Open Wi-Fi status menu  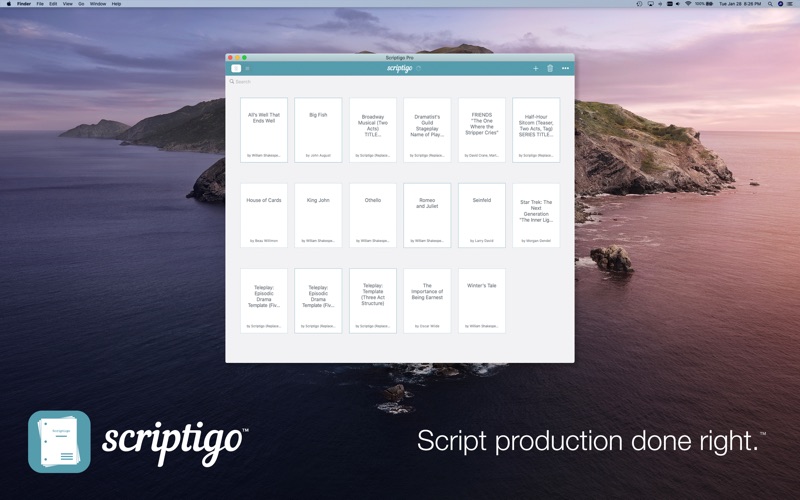click(x=688, y=4)
